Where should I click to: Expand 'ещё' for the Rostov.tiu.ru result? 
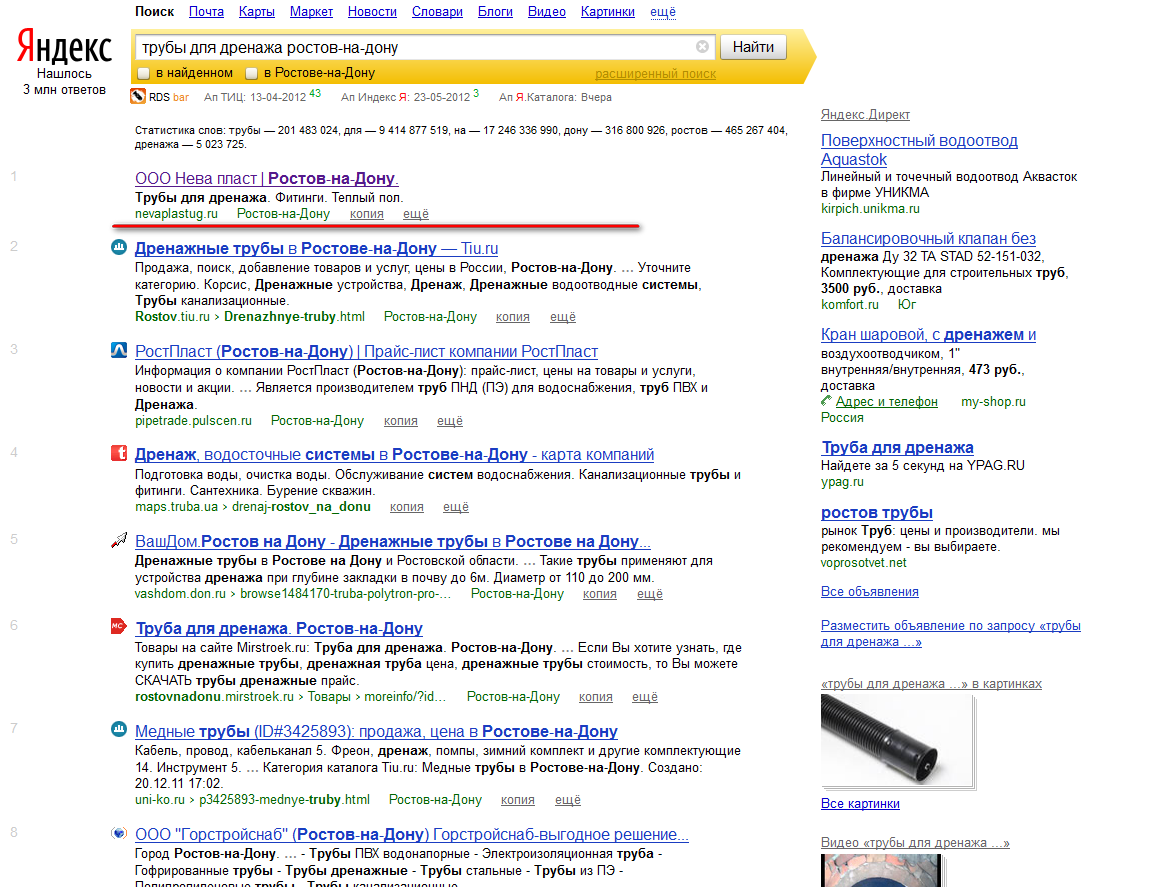pos(563,317)
